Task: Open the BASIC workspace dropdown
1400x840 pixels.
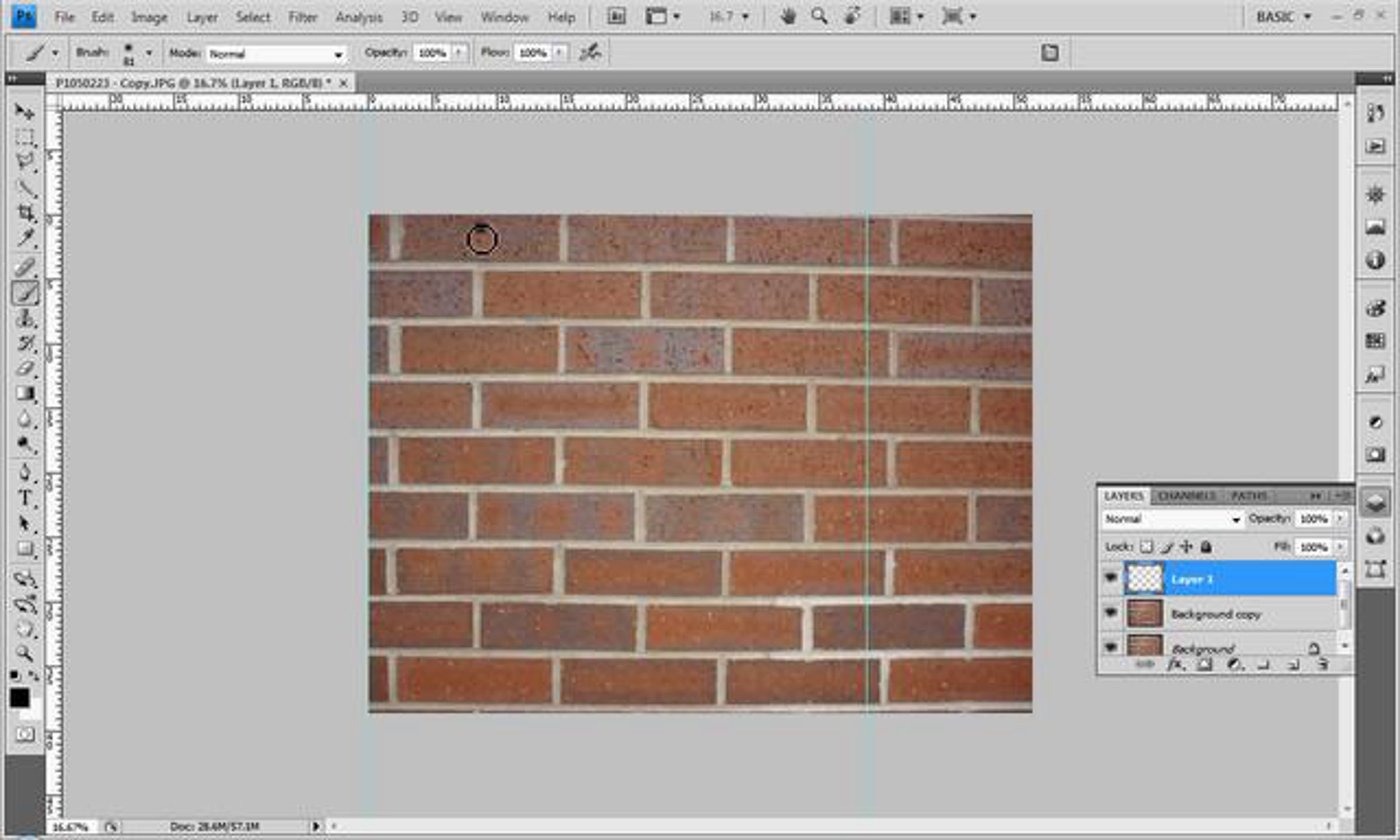Action: pyautogui.click(x=1283, y=17)
